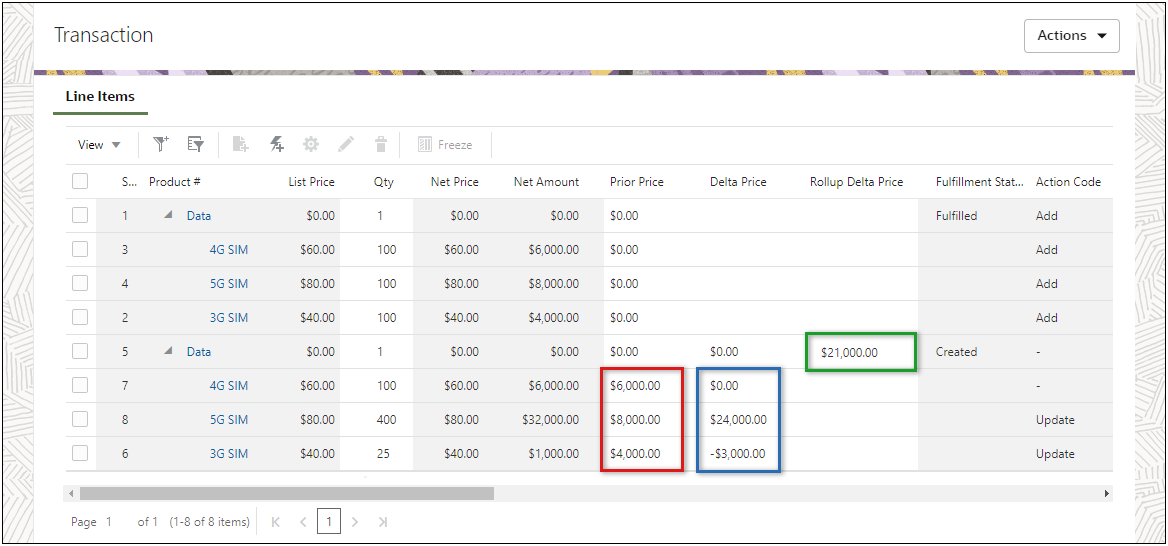Sort by the List Price column header
Viewport: 1168px width, 546px height.
coord(311,182)
